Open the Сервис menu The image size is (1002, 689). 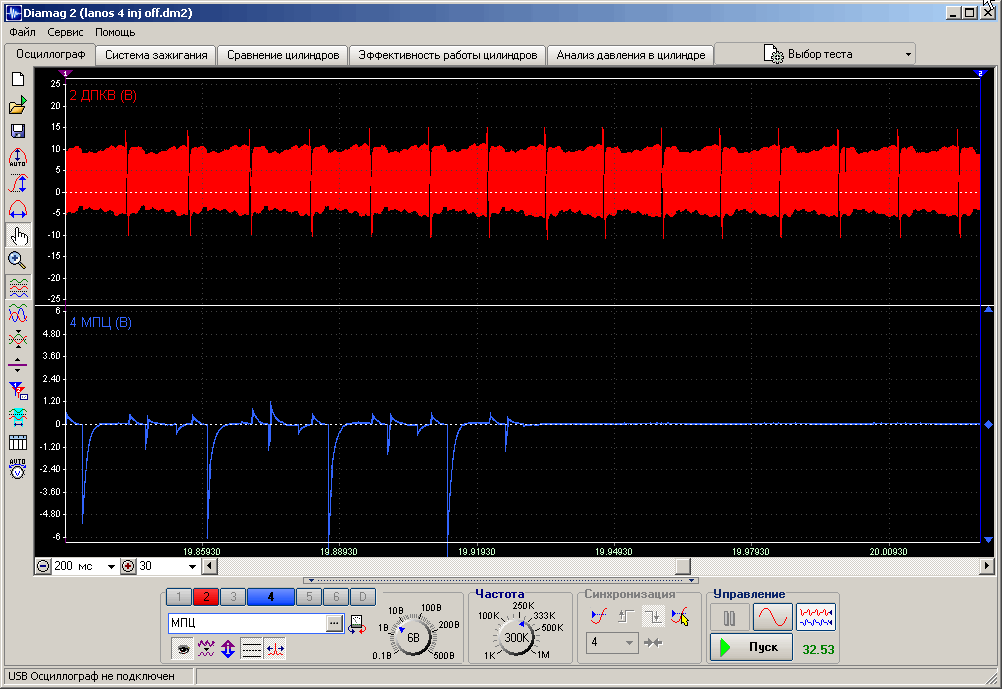coord(65,32)
